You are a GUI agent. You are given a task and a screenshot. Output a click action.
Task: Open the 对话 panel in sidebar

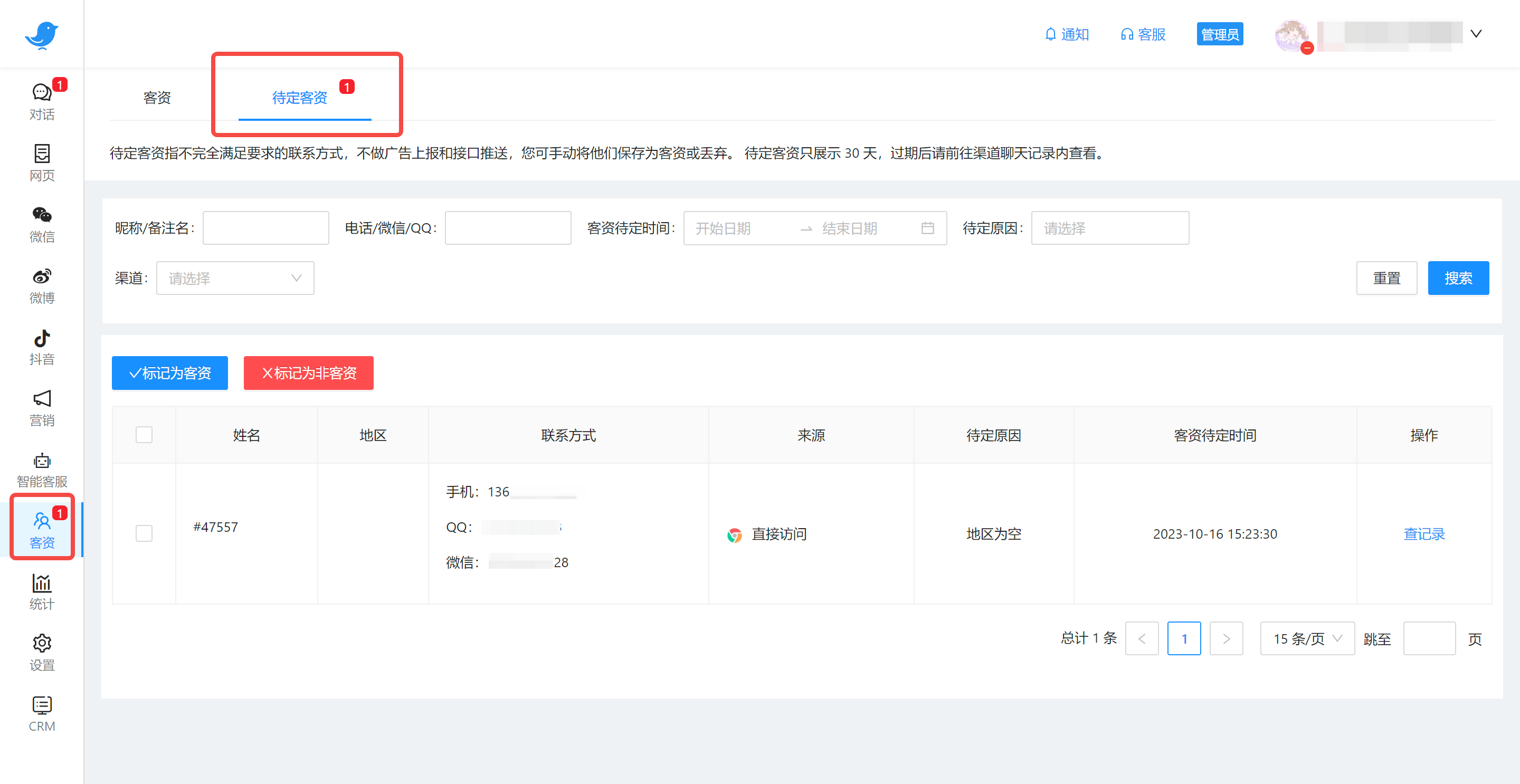(41, 101)
